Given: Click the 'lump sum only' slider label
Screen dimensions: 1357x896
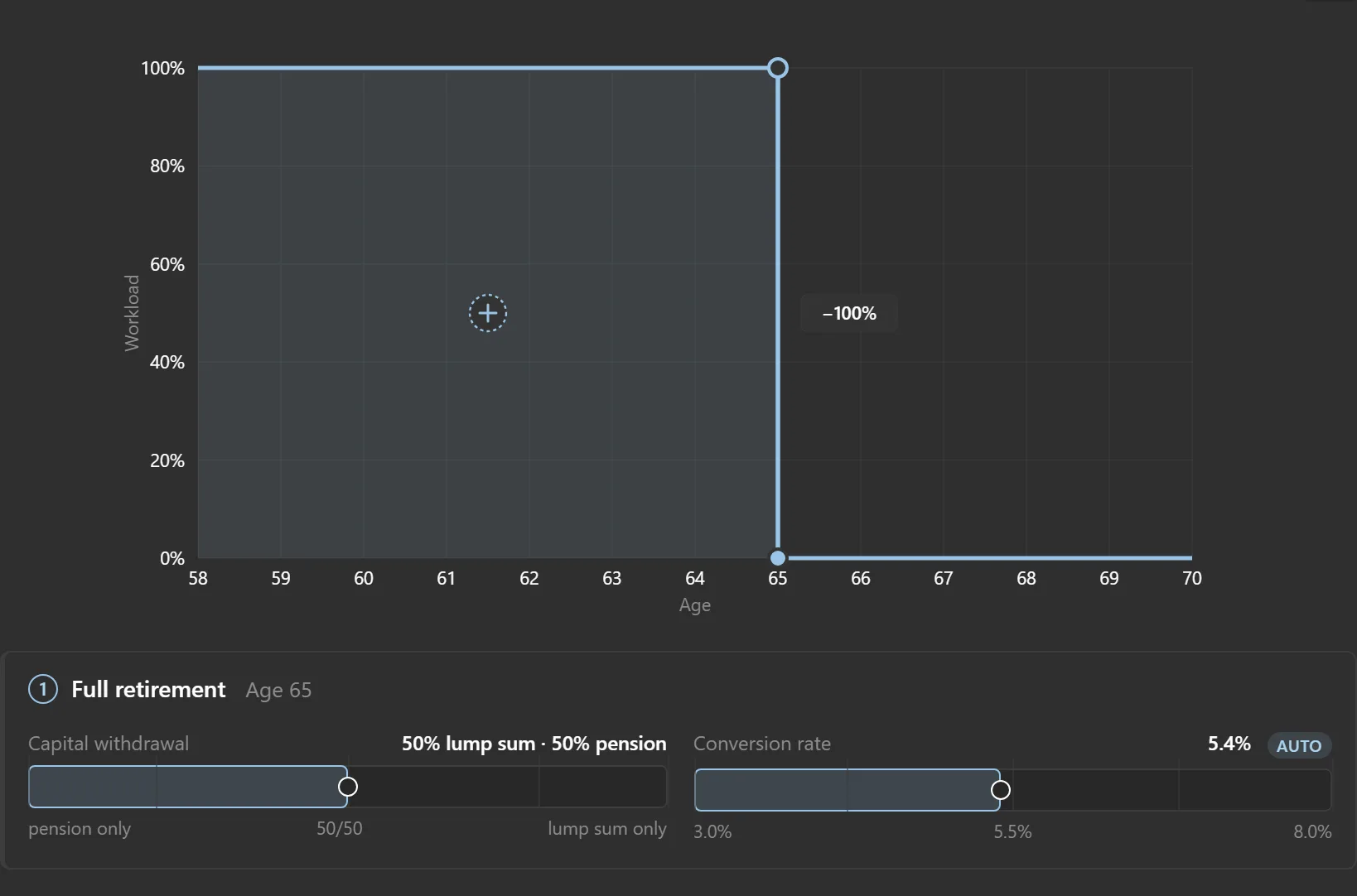Looking at the screenshot, I should 607,829.
